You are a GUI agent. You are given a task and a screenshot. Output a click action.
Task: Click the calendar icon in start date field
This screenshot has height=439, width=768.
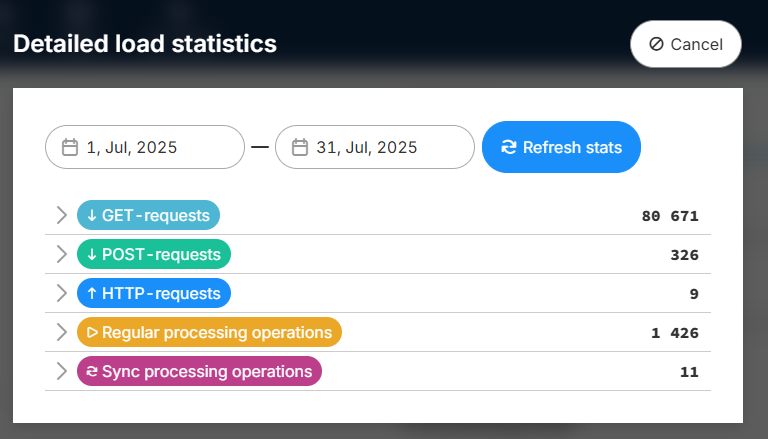70,147
